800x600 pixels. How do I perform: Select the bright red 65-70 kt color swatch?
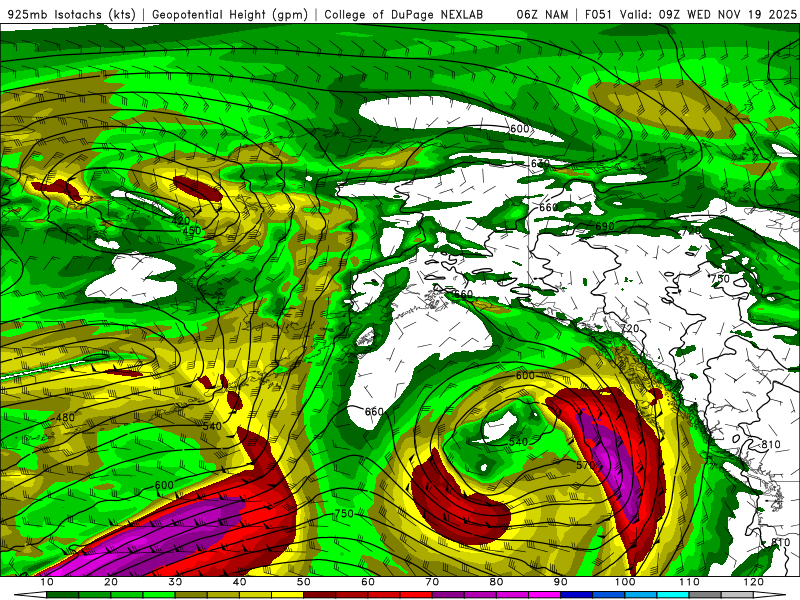pos(416,595)
